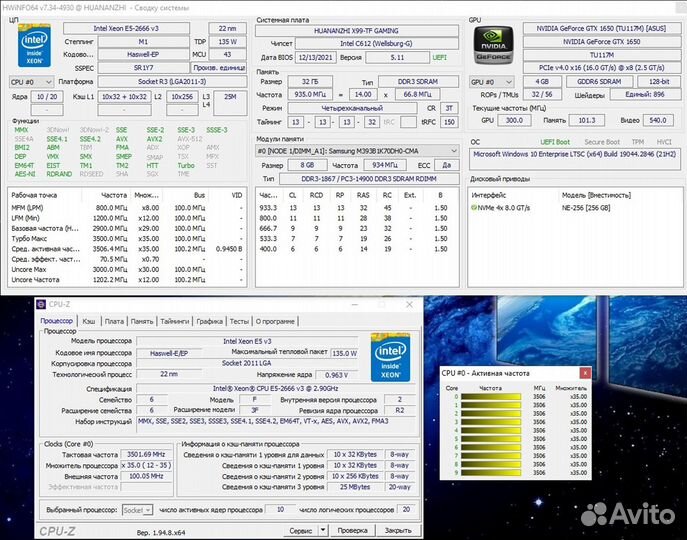Click the Socket R3 (LGA2011-3) platform field
The height and width of the screenshot is (540, 687).
coord(172,82)
